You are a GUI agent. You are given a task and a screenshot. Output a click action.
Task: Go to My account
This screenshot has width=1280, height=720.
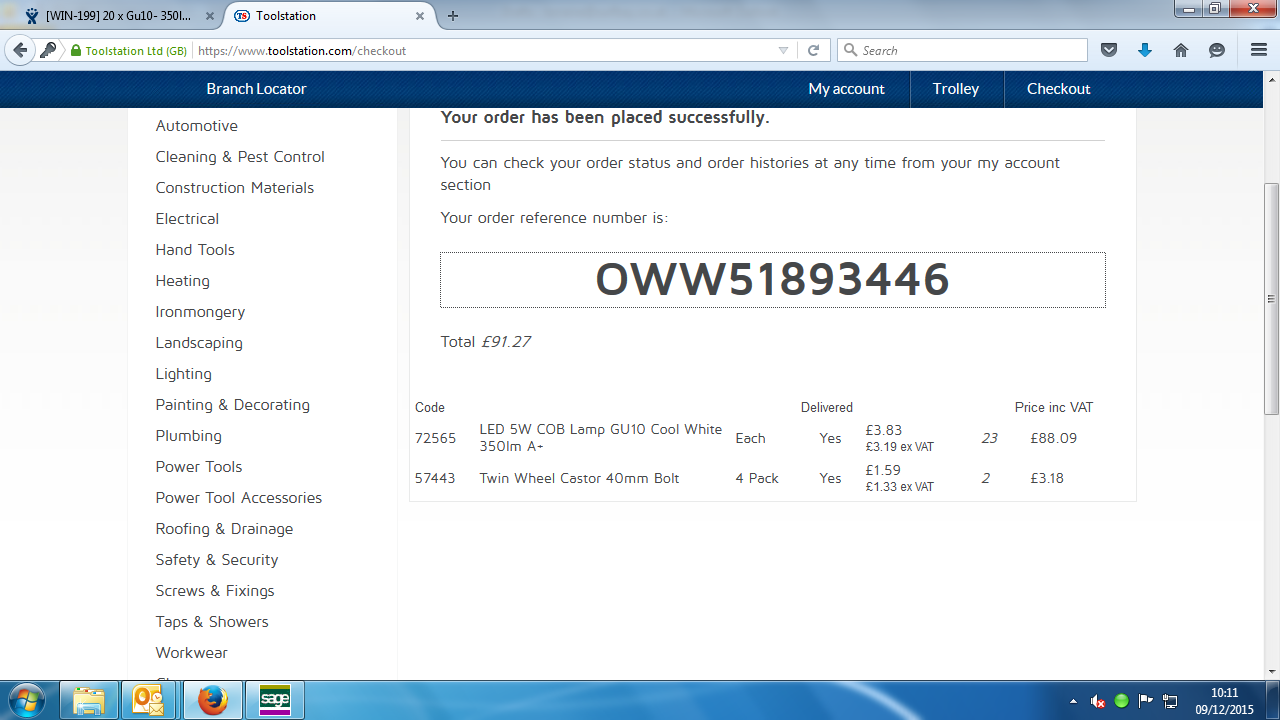pos(846,89)
